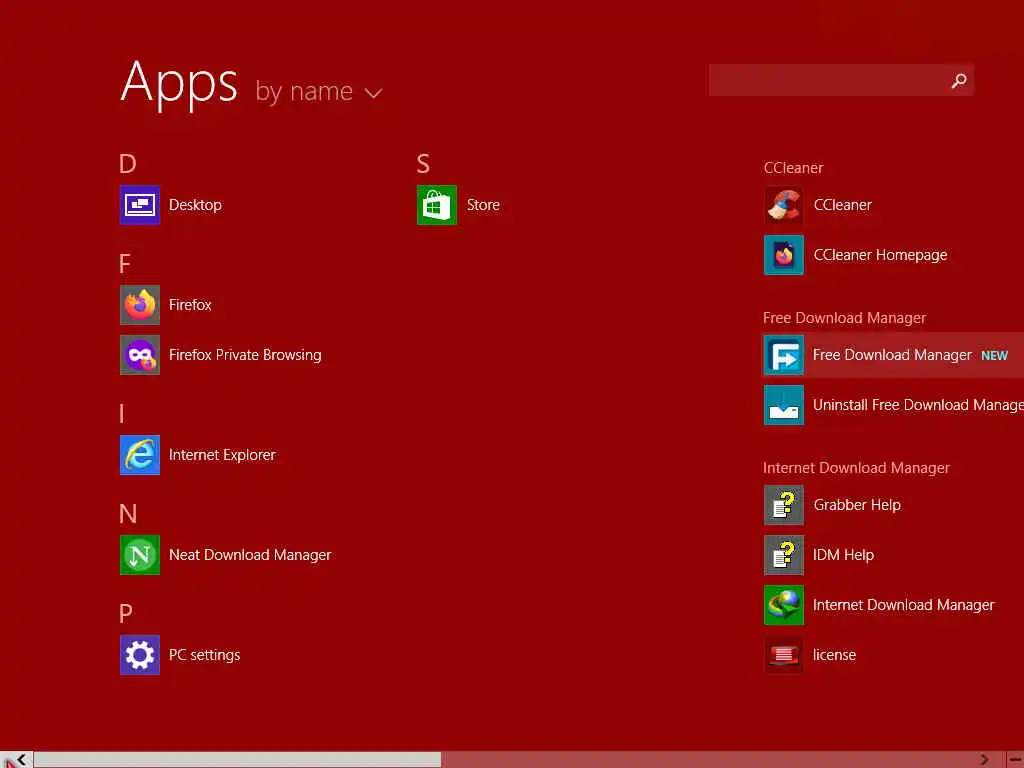Click the scrollbar left arrow
Screen dimensions: 1024x768
(x=22, y=760)
